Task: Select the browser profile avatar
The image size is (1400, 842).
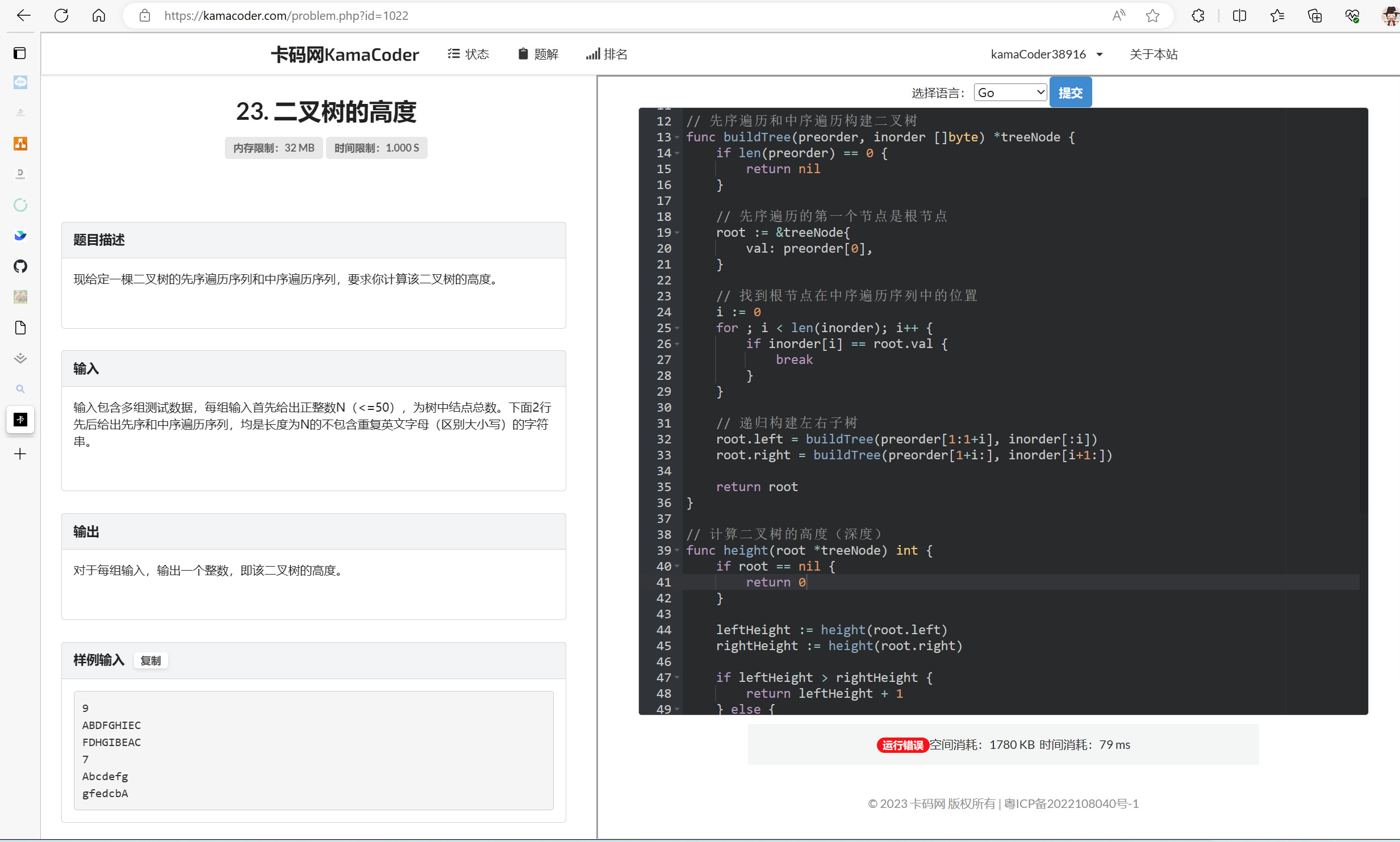Action: pyautogui.click(x=1390, y=15)
